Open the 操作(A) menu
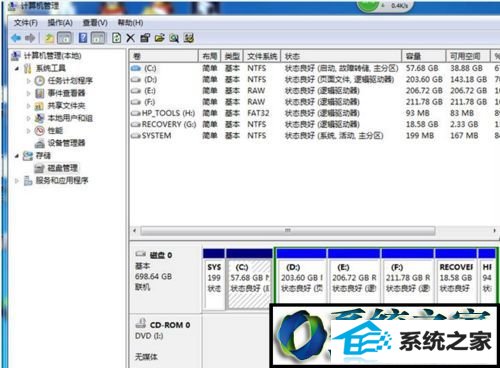The height and width of the screenshot is (368, 500). coord(60,23)
